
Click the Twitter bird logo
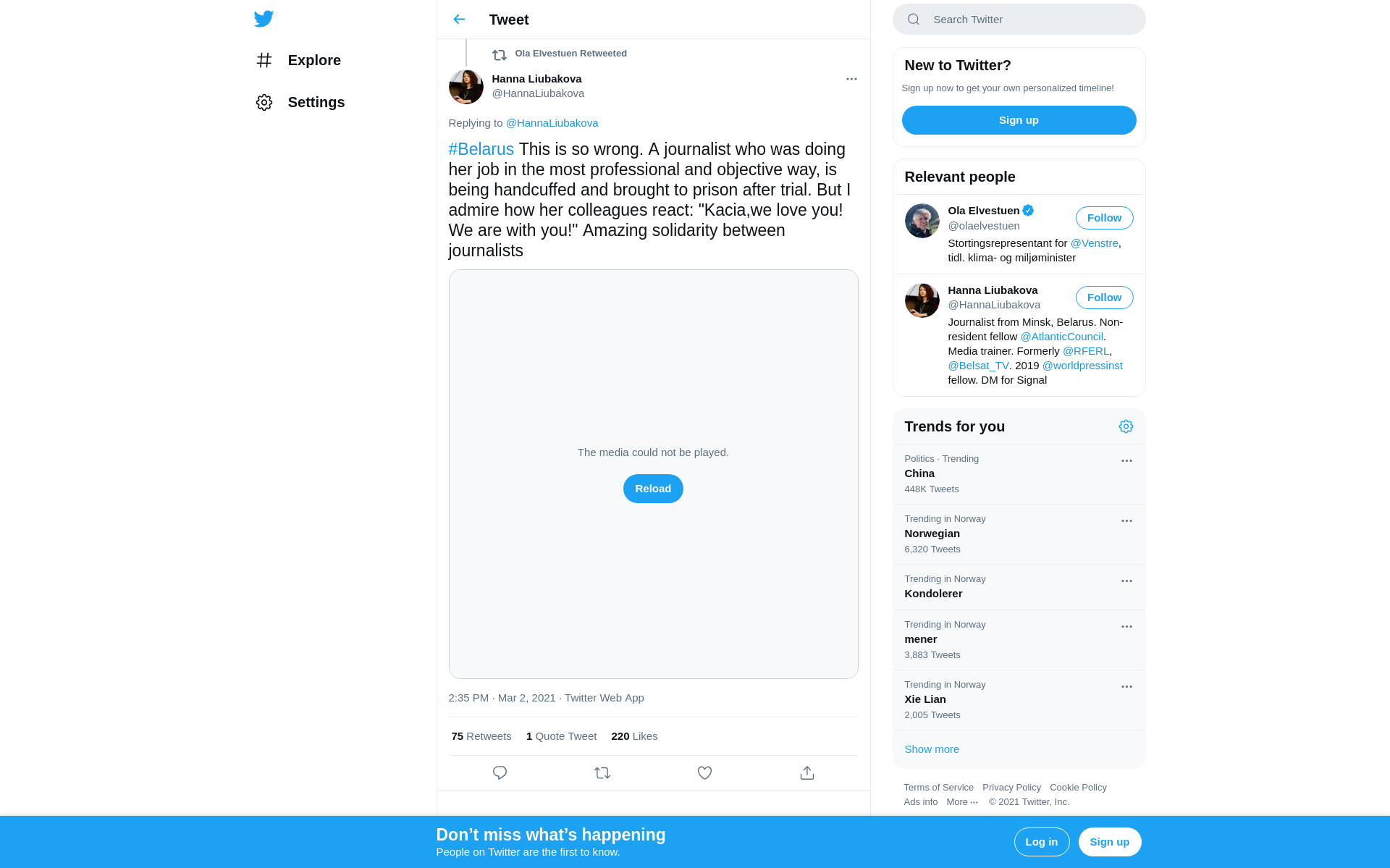tap(264, 19)
